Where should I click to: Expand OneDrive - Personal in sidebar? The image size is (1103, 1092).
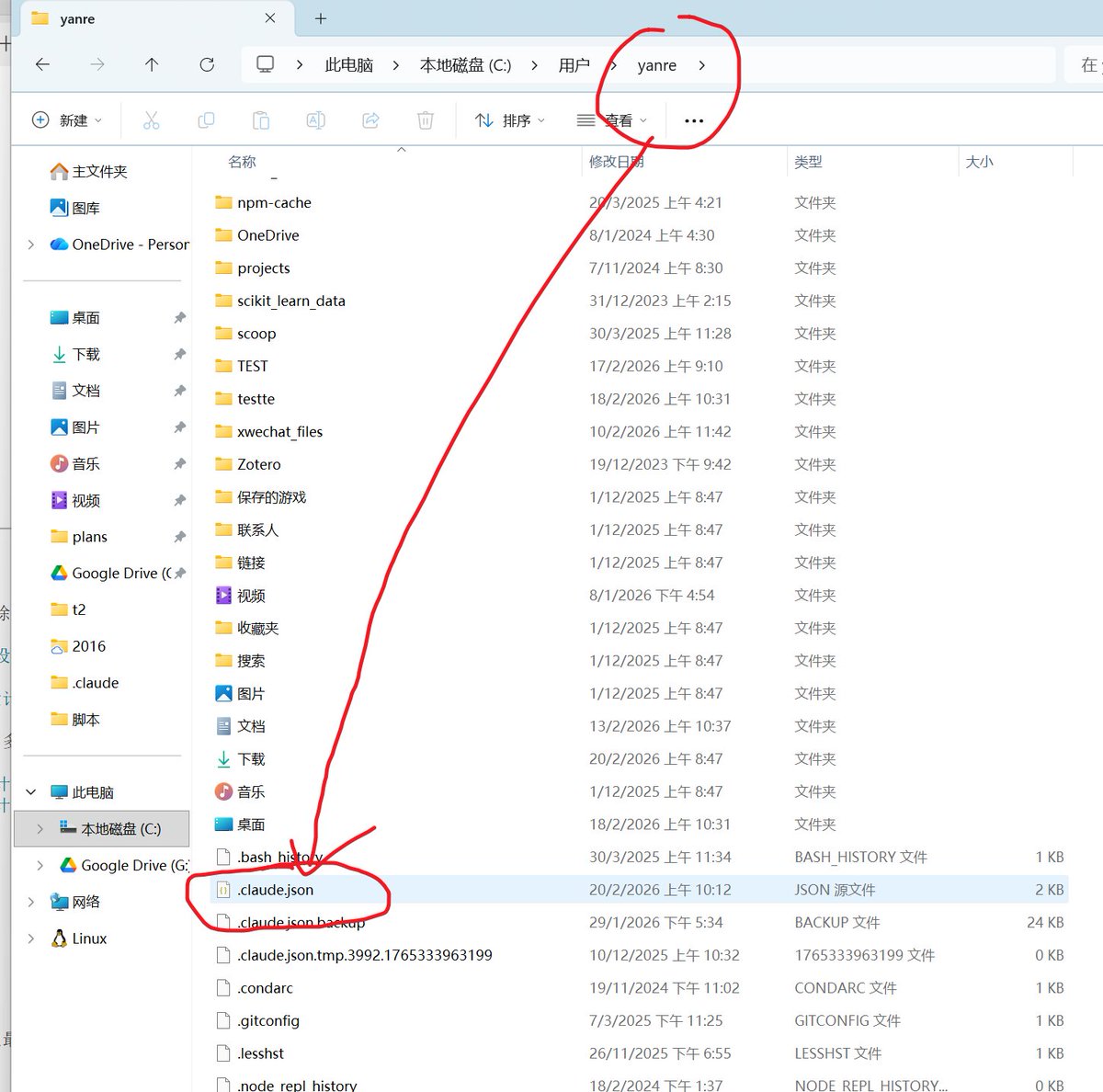31,245
